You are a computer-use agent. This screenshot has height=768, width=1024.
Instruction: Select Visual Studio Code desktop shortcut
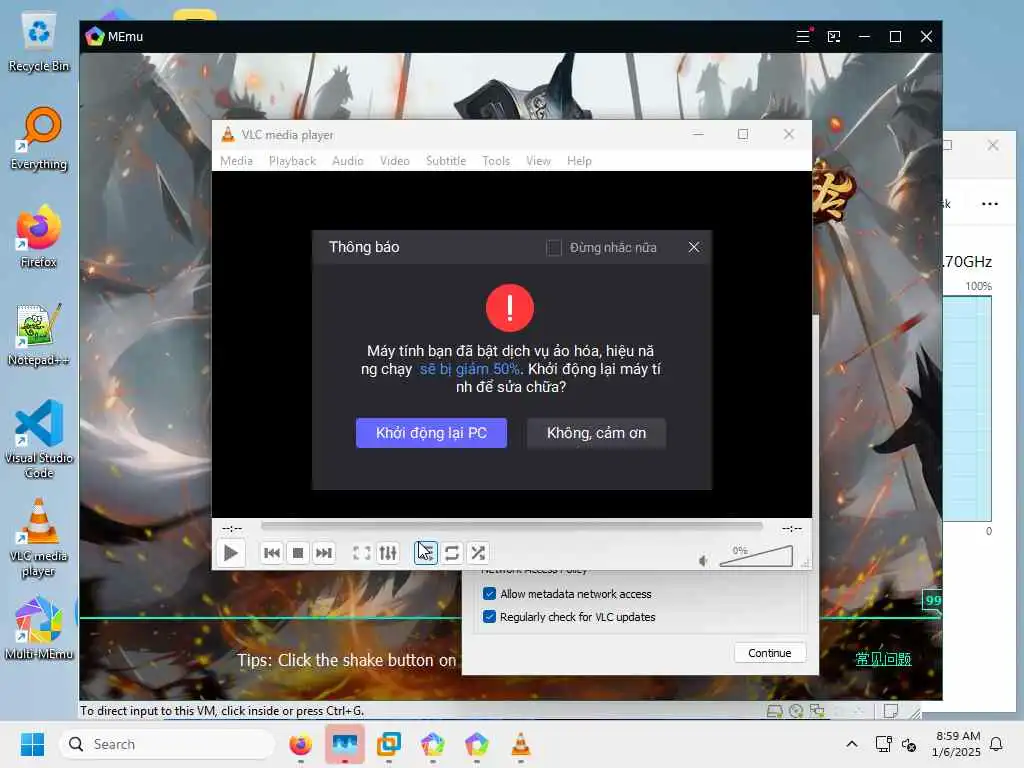(x=39, y=439)
